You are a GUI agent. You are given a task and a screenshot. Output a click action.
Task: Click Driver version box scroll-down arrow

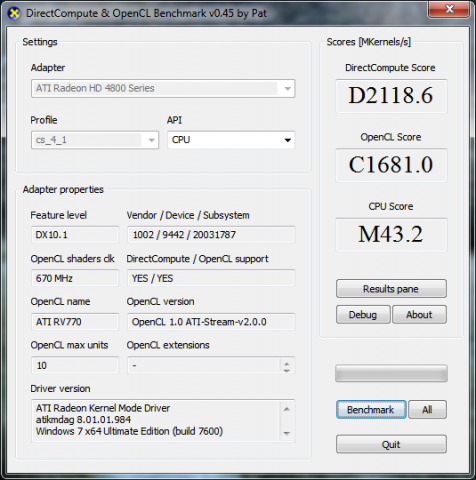[x=287, y=433]
